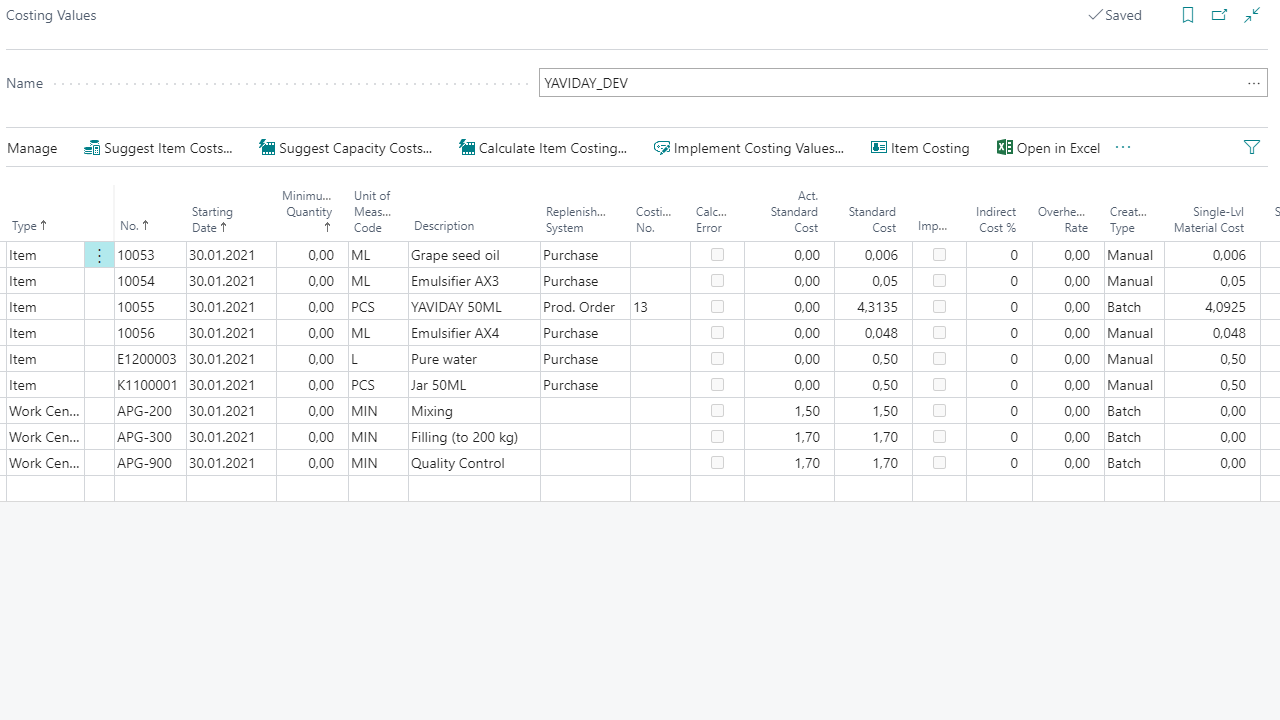Select the No. cell E1200003

150,359
